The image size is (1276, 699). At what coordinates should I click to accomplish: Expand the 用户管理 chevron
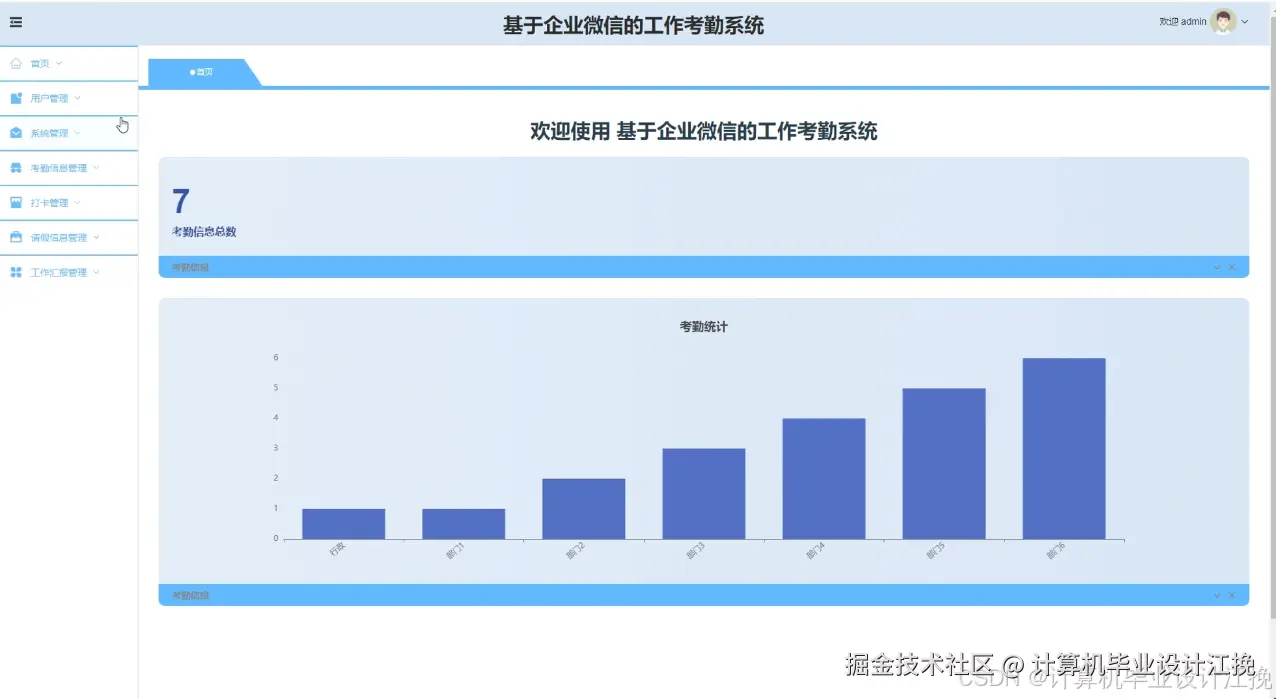point(77,98)
